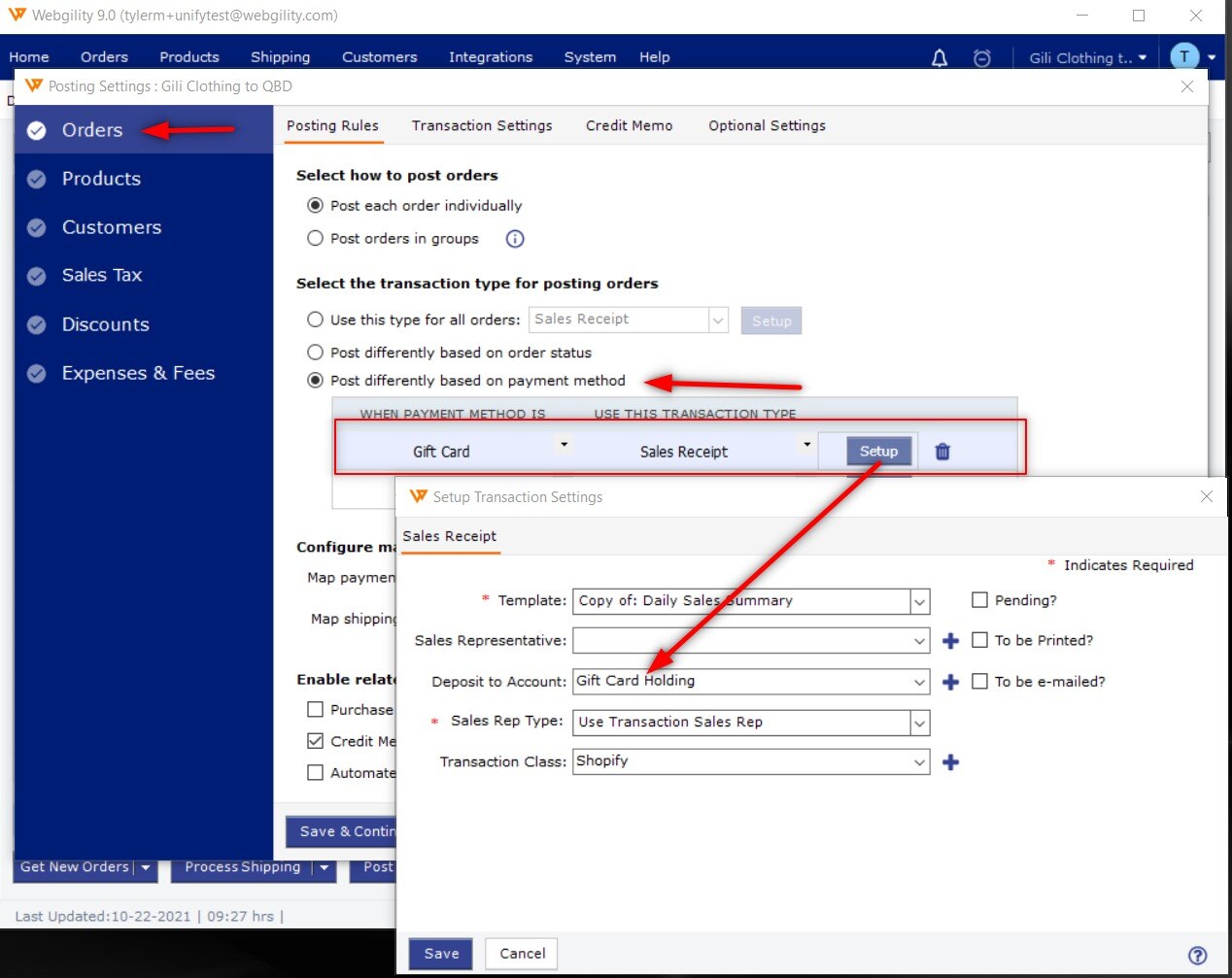Click the Save & Continue button

click(341, 831)
